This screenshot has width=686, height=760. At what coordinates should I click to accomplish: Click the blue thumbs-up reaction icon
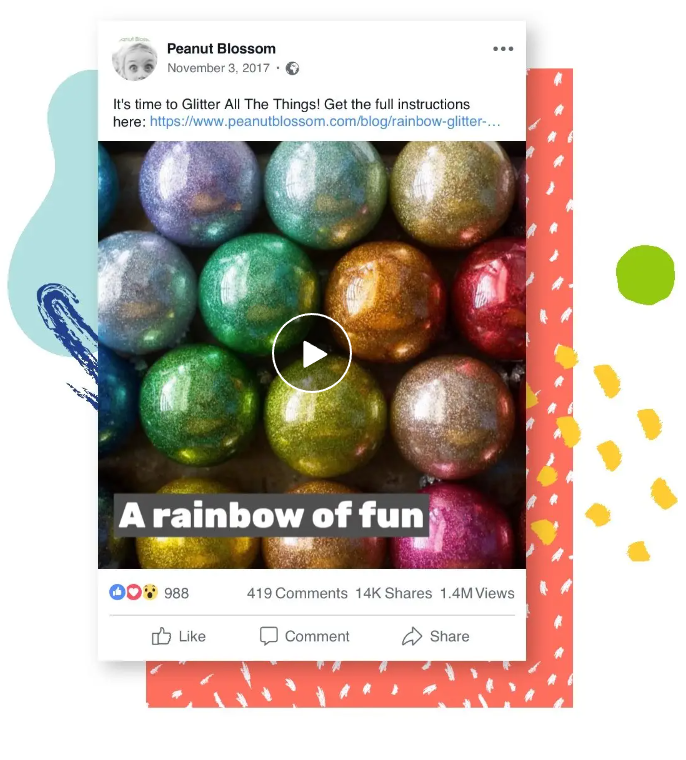click(117, 592)
